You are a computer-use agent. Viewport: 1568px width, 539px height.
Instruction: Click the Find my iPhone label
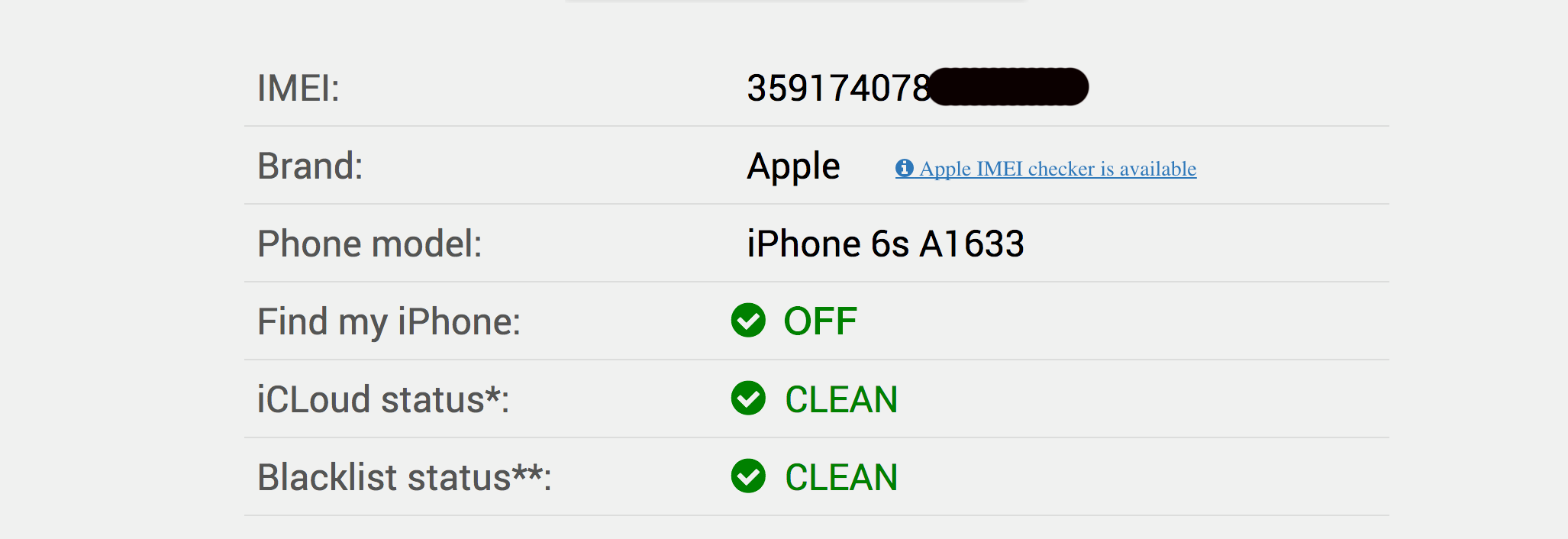[x=389, y=321]
